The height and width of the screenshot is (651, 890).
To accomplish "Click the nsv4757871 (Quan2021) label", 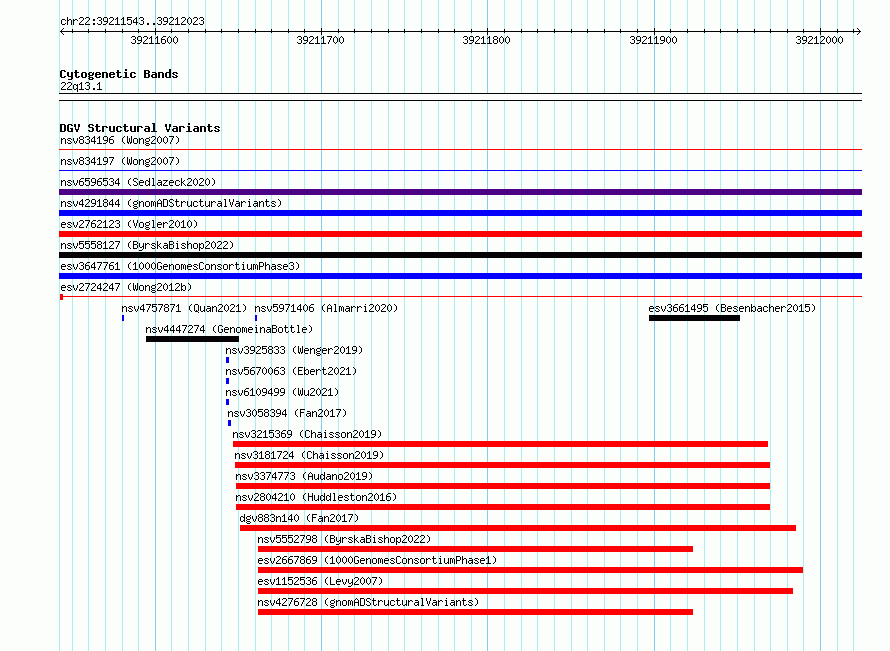I will [x=184, y=308].
